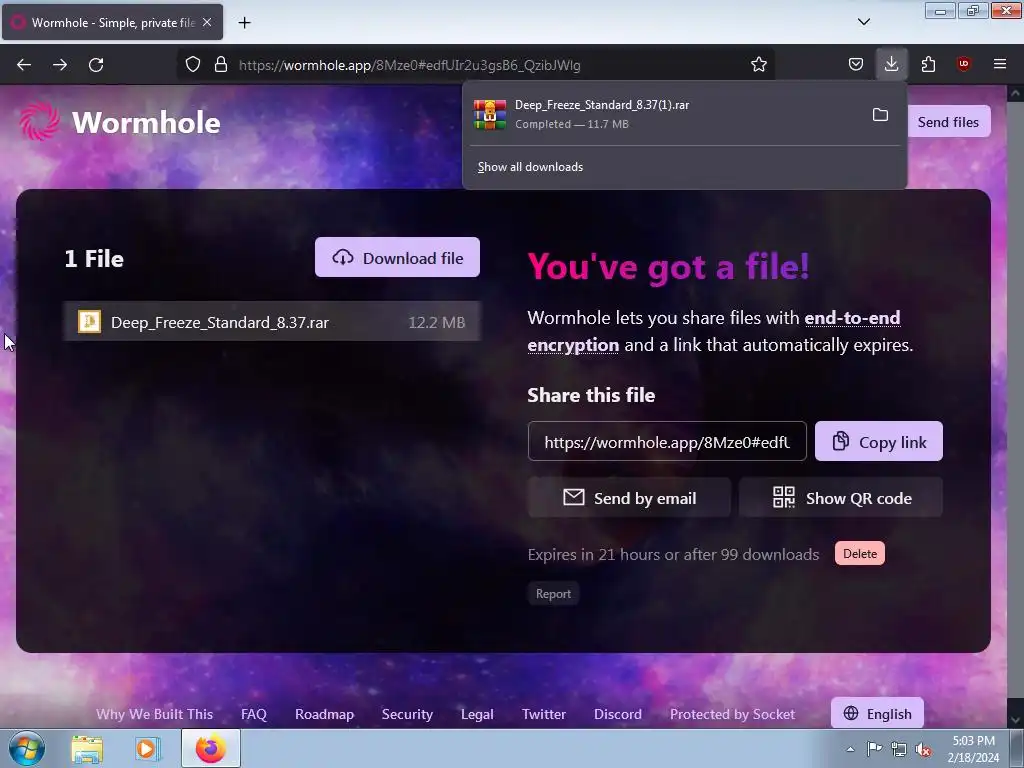Image resolution: width=1024 pixels, height=768 pixels.
Task: Click the Send files button
Action: [948, 122]
